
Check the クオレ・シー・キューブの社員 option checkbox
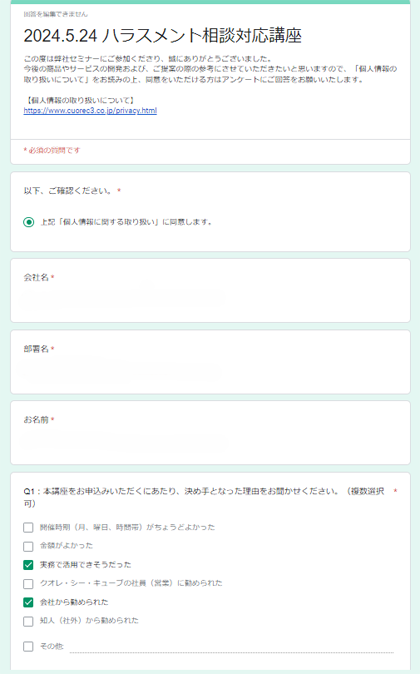click(x=28, y=583)
